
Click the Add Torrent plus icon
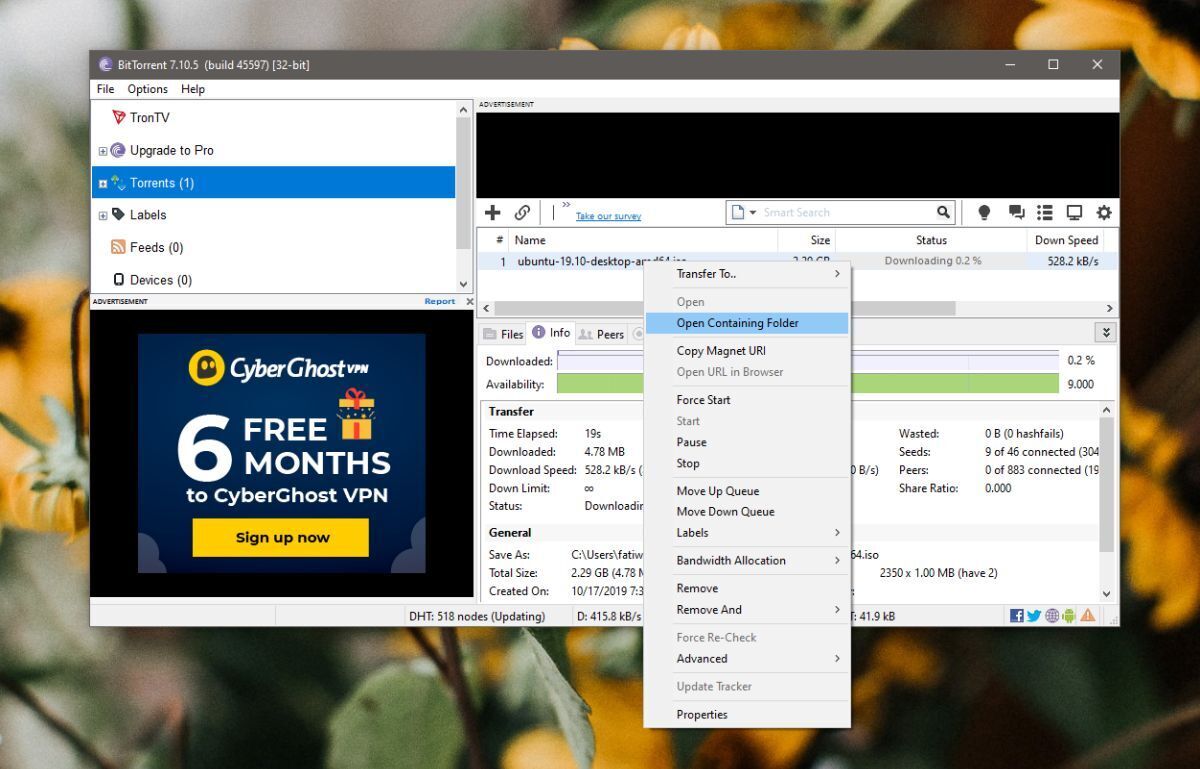tap(492, 212)
